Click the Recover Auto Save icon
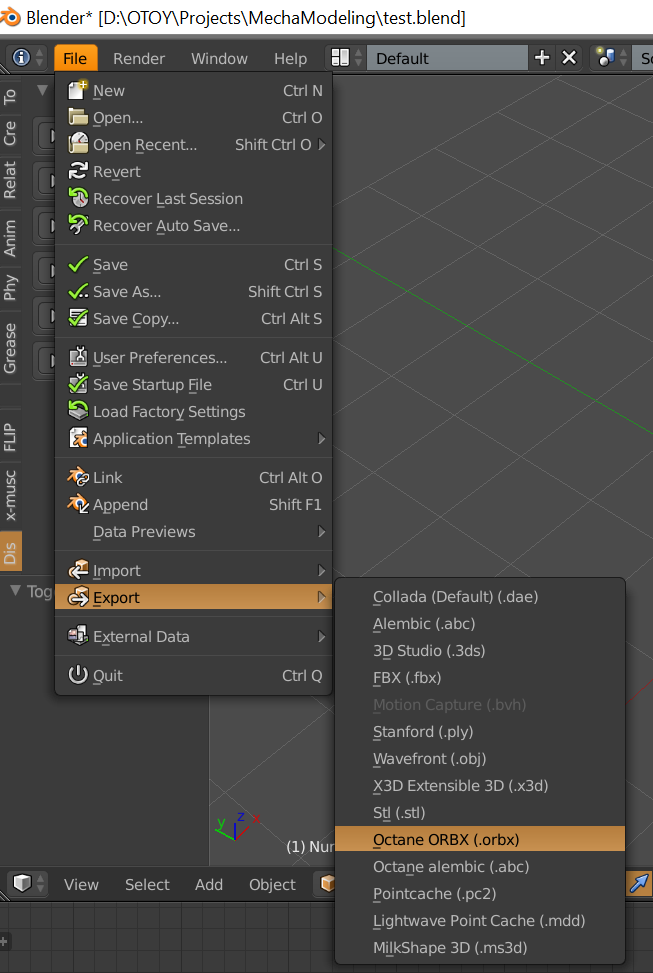This screenshot has height=973, width=653. pyautogui.click(x=78, y=225)
